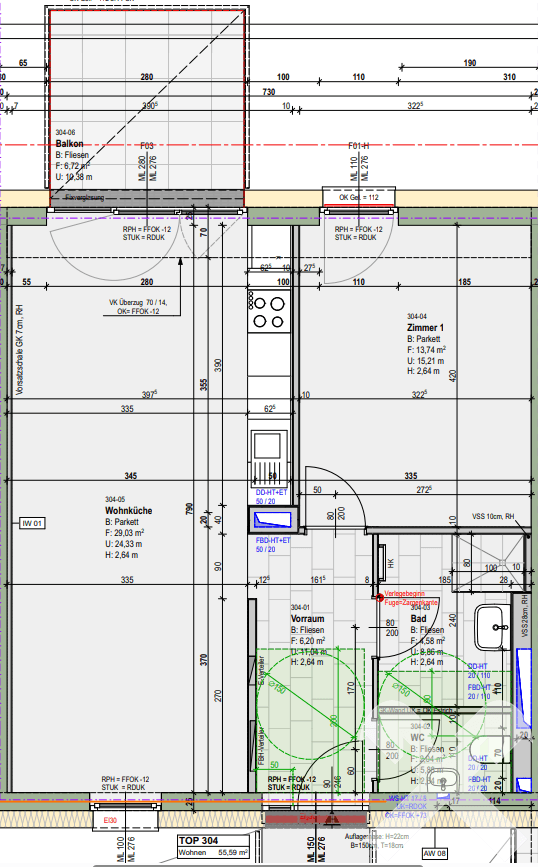Click the '730' dimension value

269,92
